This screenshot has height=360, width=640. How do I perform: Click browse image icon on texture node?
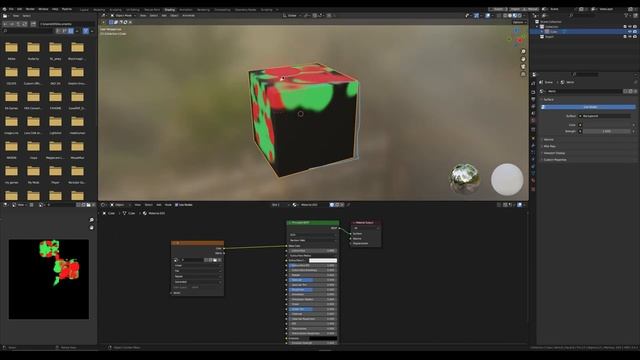(x=176, y=260)
